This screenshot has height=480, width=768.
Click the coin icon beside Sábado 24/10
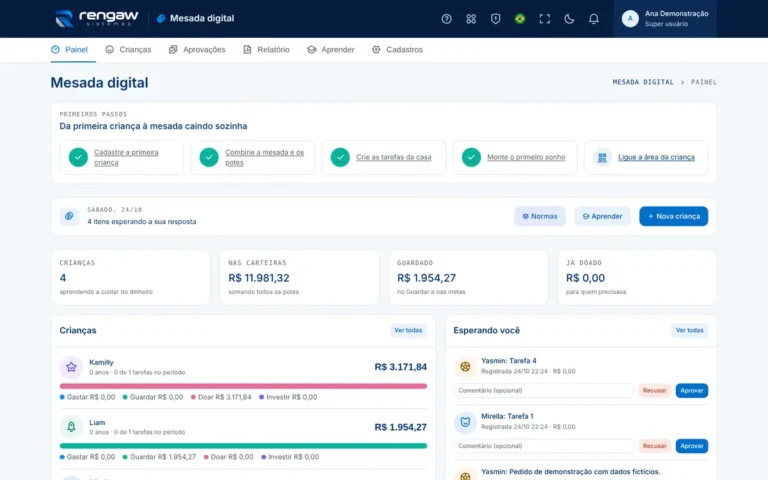(x=69, y=216)
